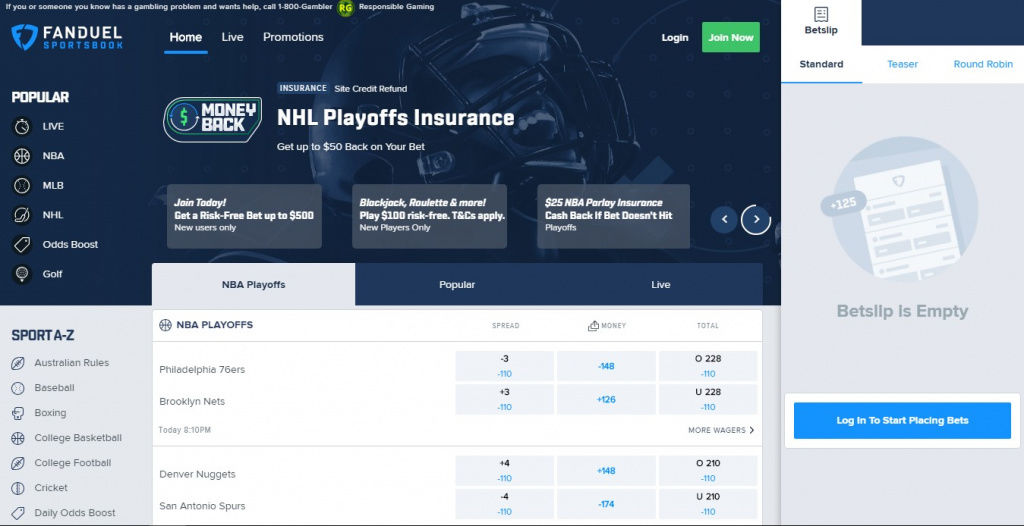
Task: Switch to the Live events tab
Action: click(x=661, y=284)
